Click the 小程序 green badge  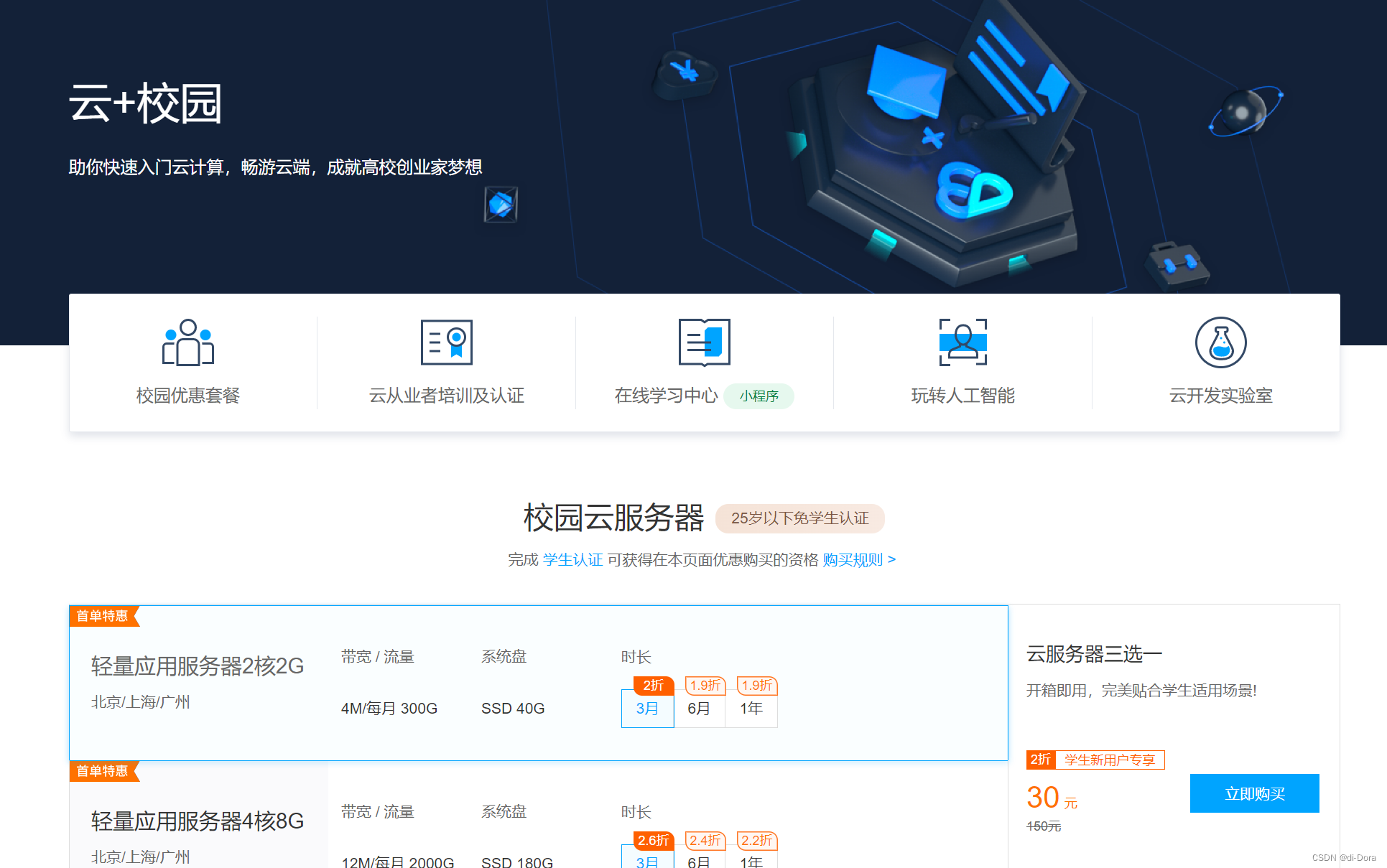click(759, 396)
